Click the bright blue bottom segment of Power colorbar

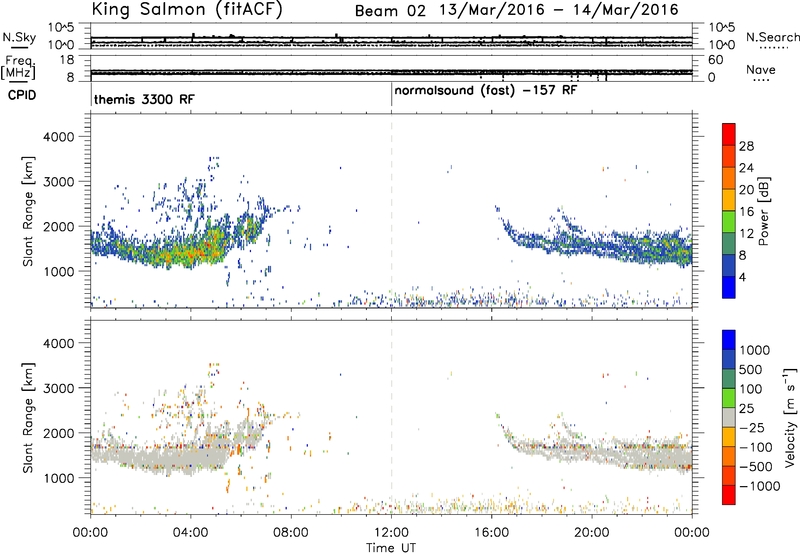pos(729,287)
